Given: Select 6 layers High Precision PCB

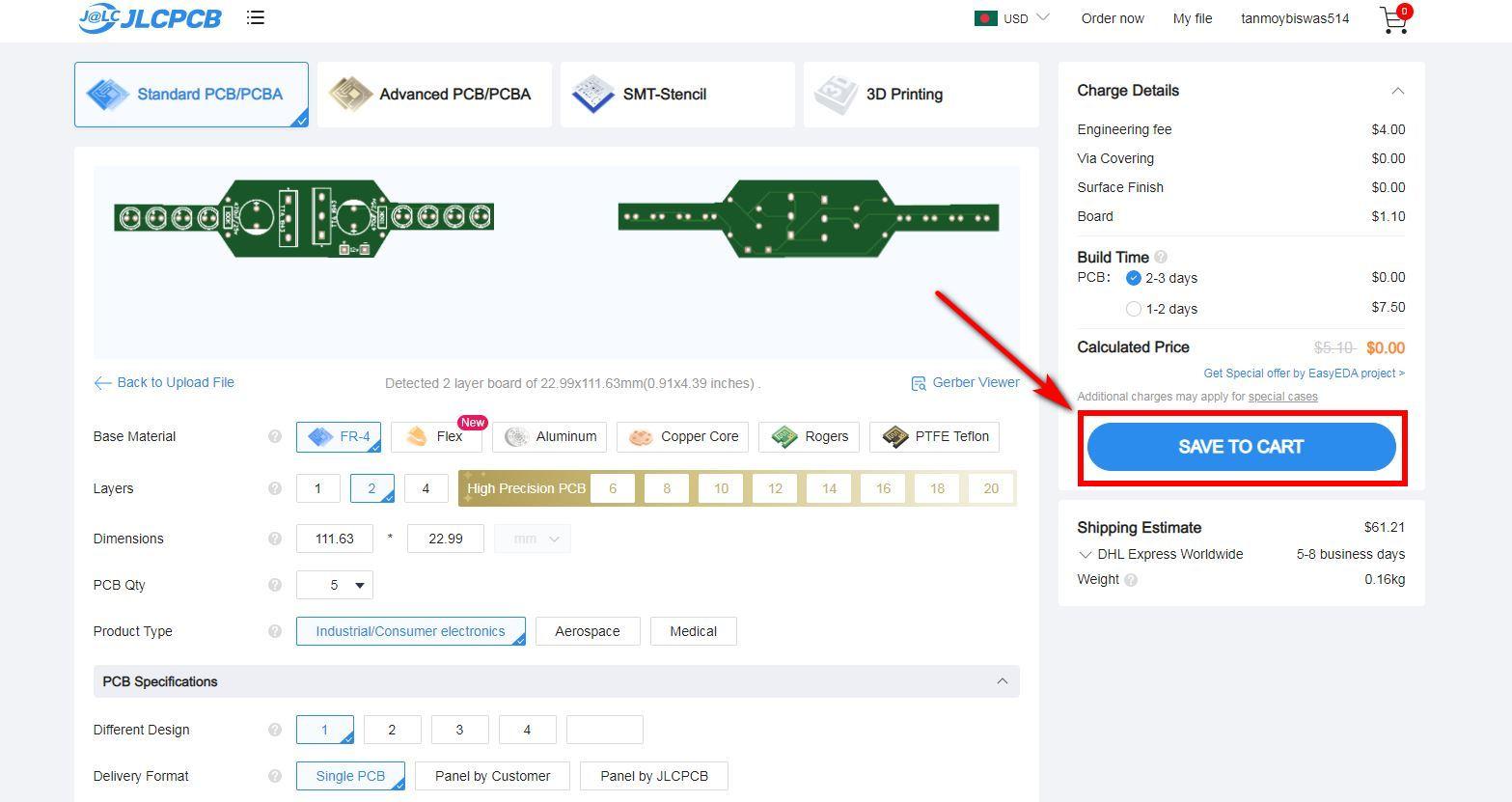Looking at the screenshot, I should click(x=613, y=488).
